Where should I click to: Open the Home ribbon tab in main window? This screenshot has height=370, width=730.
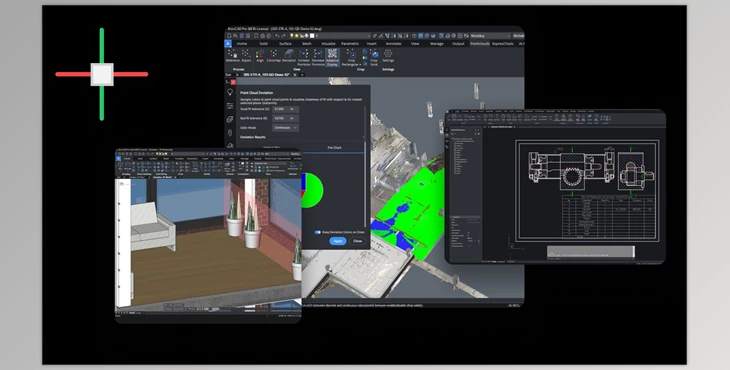(x=242, y=43)
